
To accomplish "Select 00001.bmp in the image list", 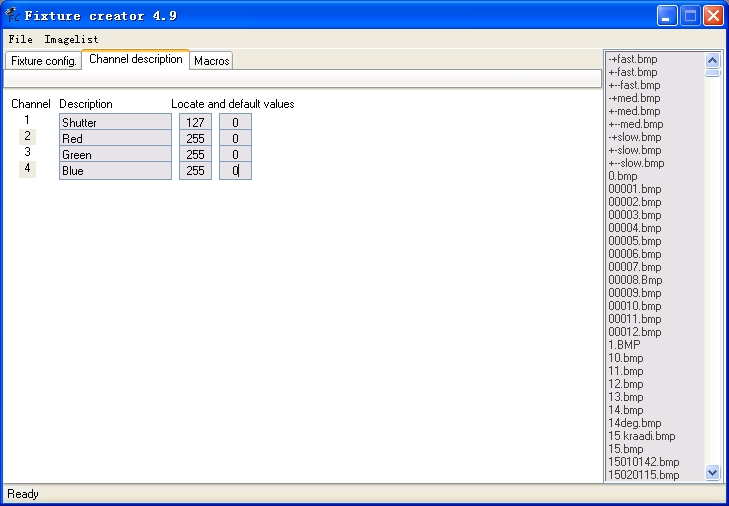I will (635, 189).
